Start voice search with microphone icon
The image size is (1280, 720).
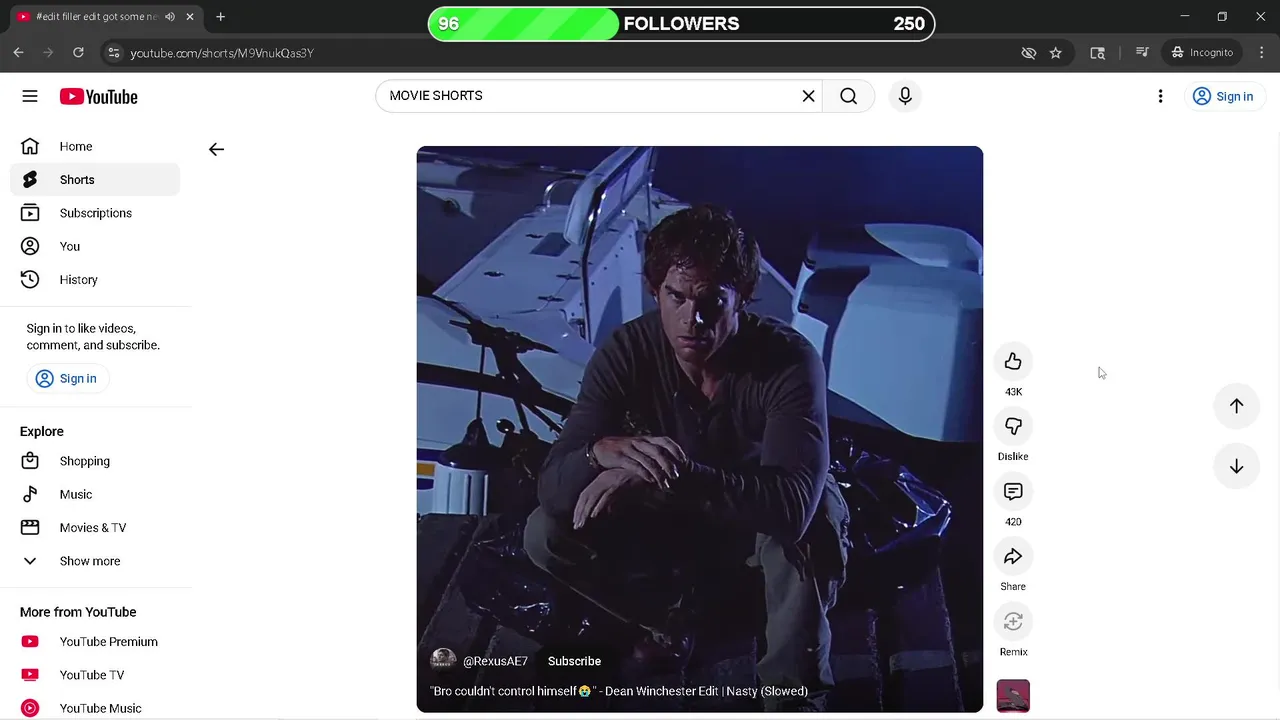[905, 96]
